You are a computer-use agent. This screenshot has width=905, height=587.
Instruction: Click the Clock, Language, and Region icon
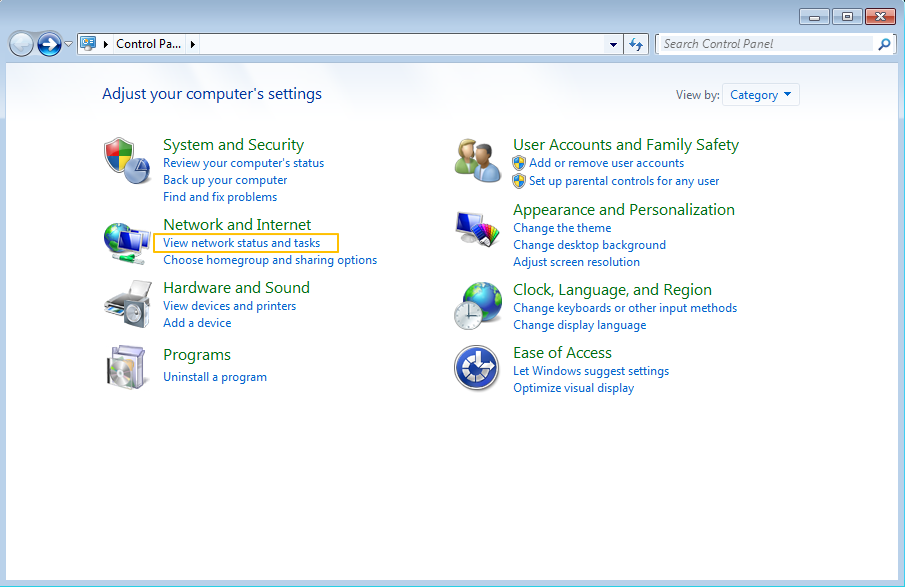click(477, 305)
